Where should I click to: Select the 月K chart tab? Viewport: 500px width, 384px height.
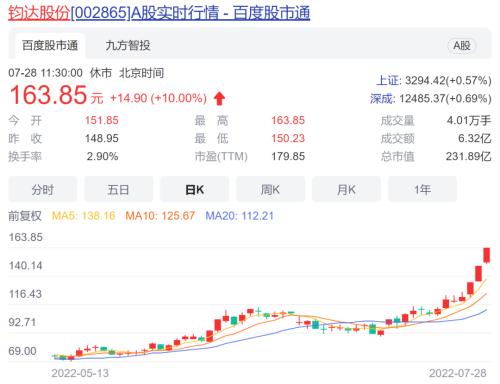pos(346,190)
